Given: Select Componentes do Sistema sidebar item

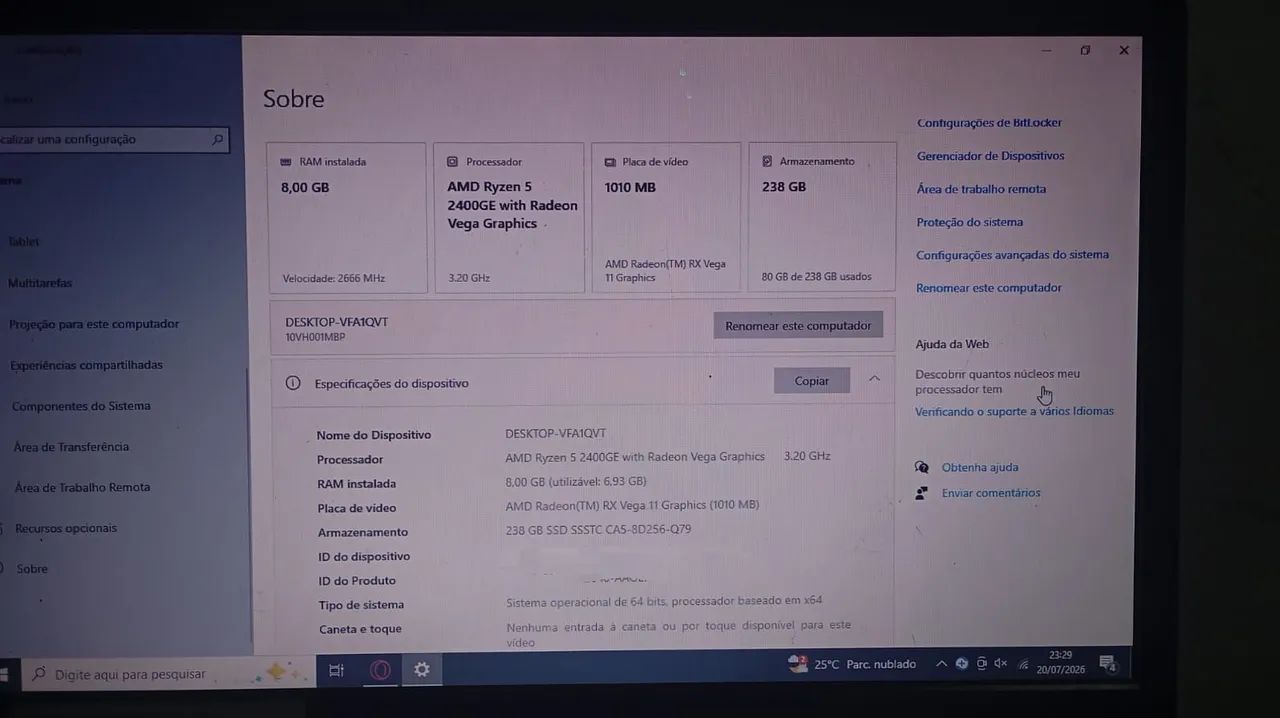Looking at the screenshot, I should (81, 406).
